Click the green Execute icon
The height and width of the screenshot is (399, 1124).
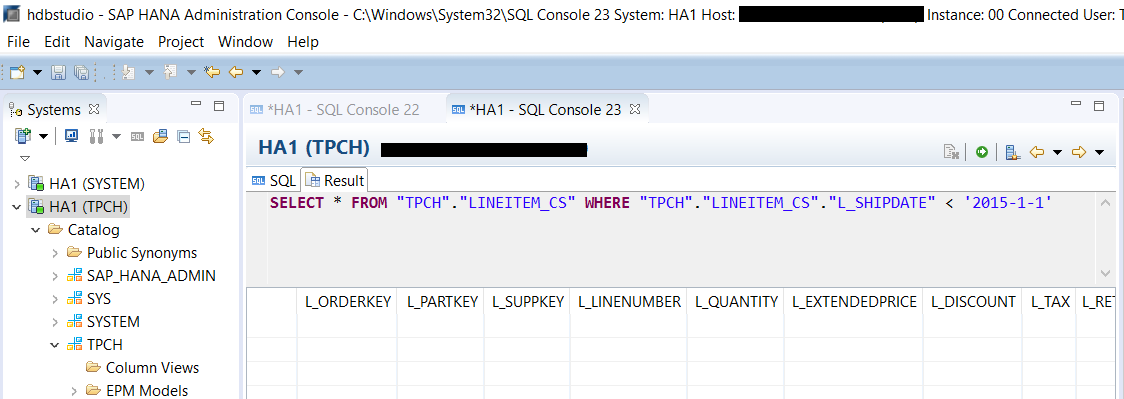[982, 152]
